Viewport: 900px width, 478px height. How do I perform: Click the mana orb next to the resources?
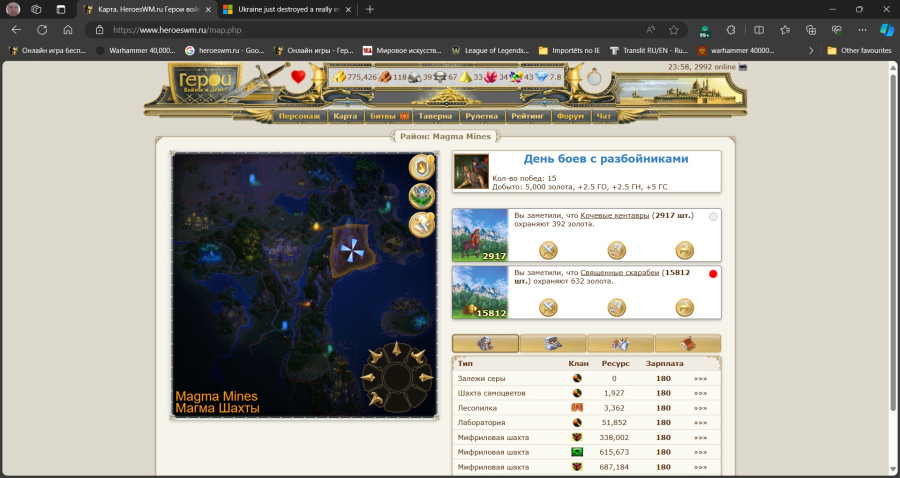(x=593, y=77)
